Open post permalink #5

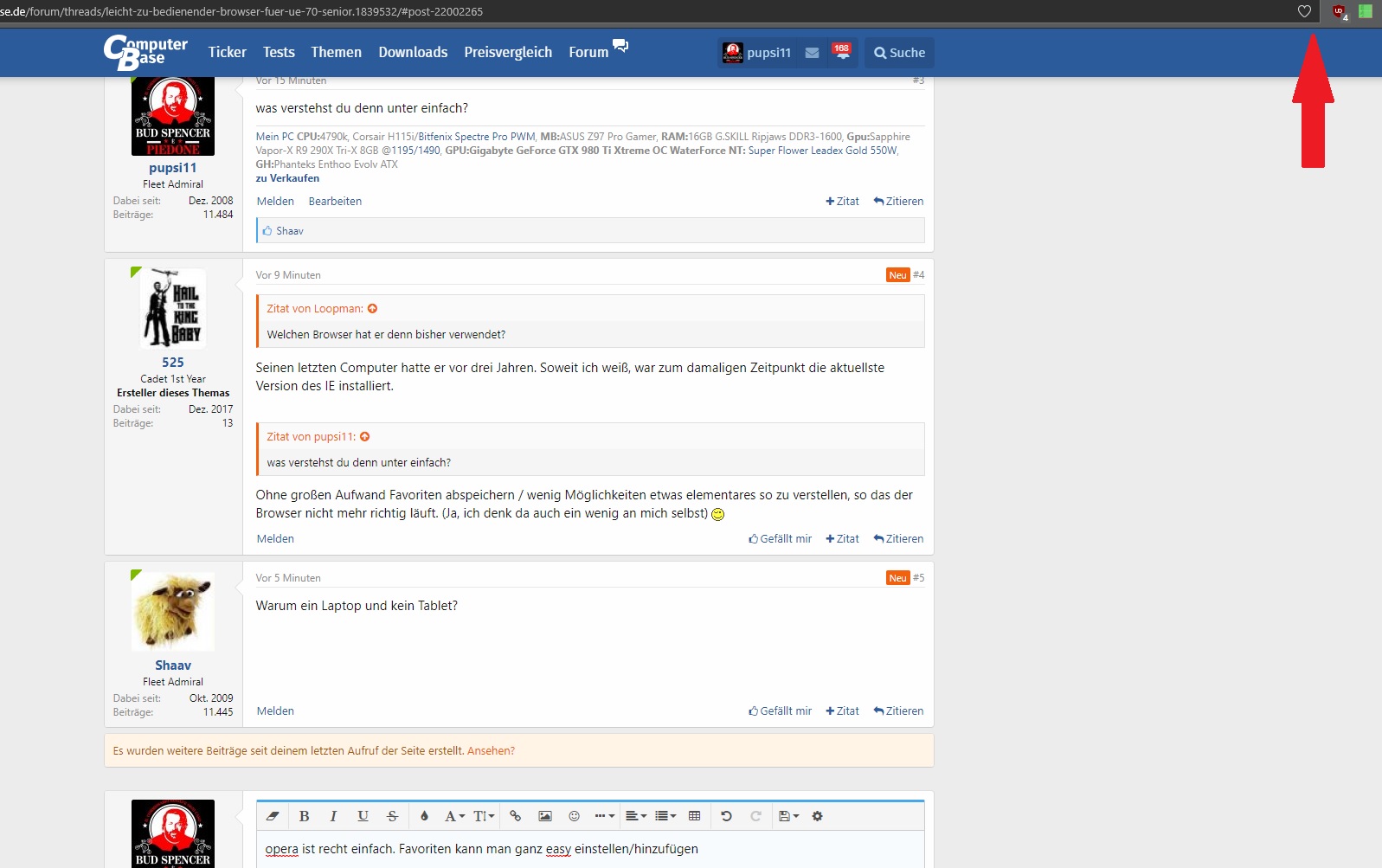coord(918,578)
